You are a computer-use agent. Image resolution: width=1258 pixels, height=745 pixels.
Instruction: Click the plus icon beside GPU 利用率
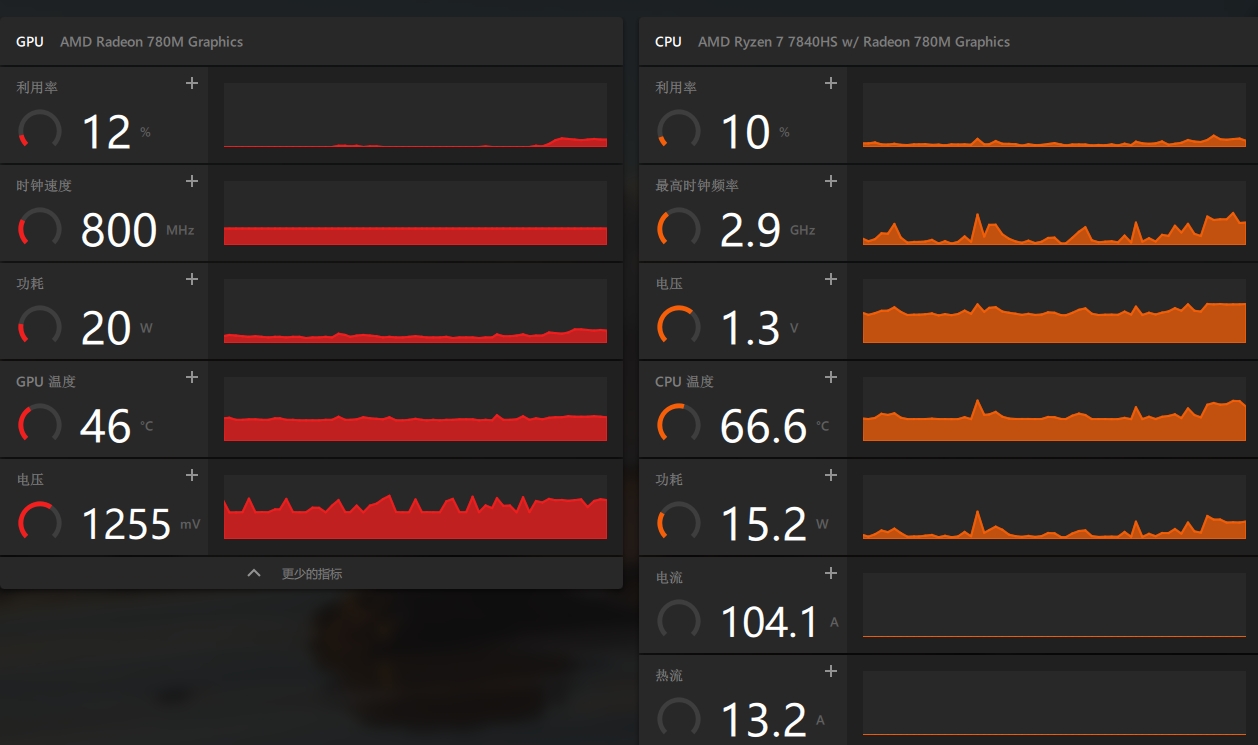192,84
